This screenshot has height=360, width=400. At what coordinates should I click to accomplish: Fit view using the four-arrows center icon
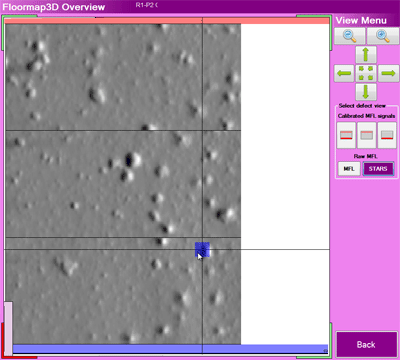[366, 73]
